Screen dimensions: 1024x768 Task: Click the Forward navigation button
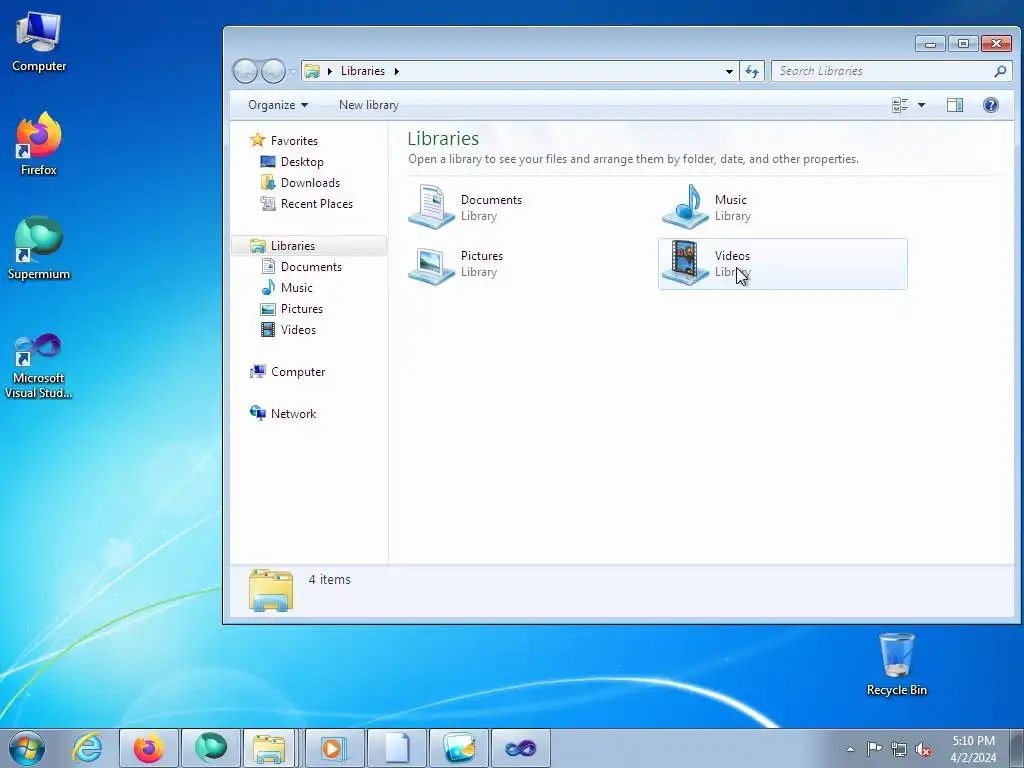pyautogui.click(x=273, y=71)
